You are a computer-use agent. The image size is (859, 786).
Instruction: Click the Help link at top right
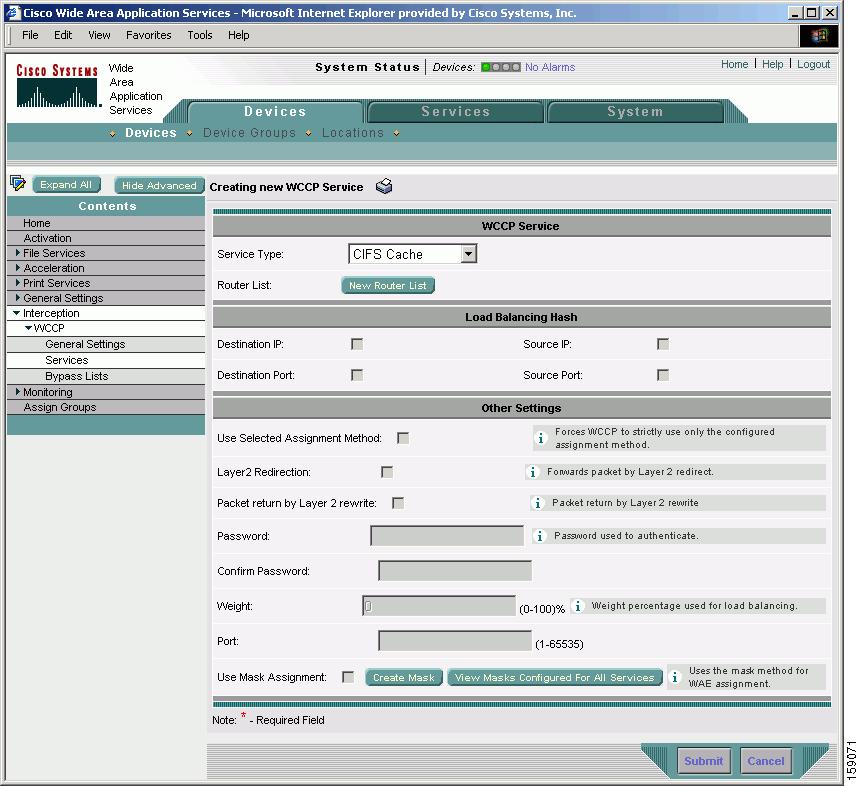(772, 64)
